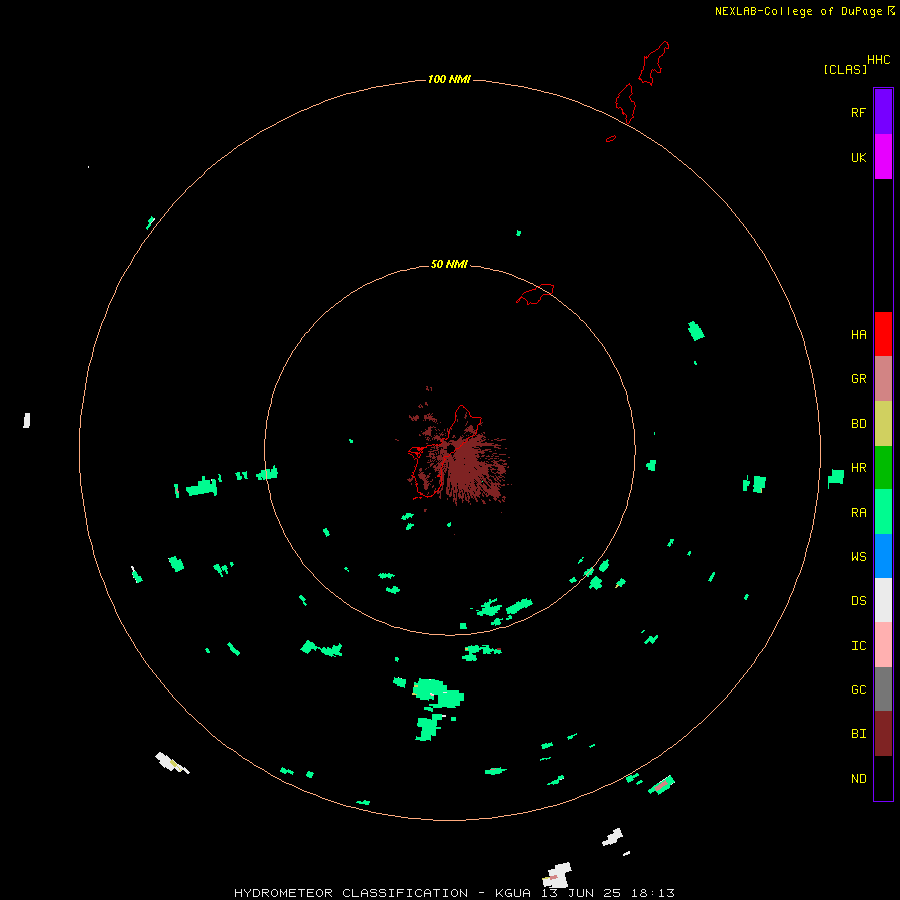Screen dimensions: 900x900
Task: Click the HA legend label
Action: 858,335
